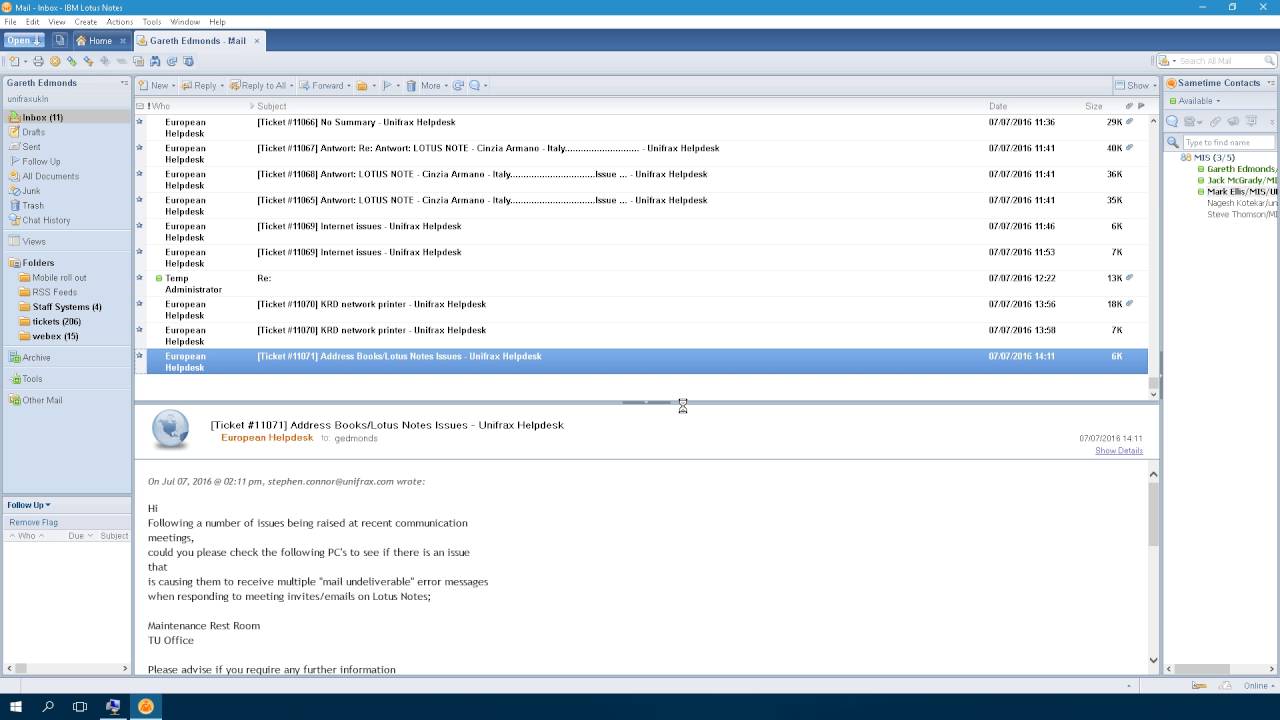Screen dimensions: 1280x720
Task: Open Task View from the taskbar
Action: tap(80, 706)
